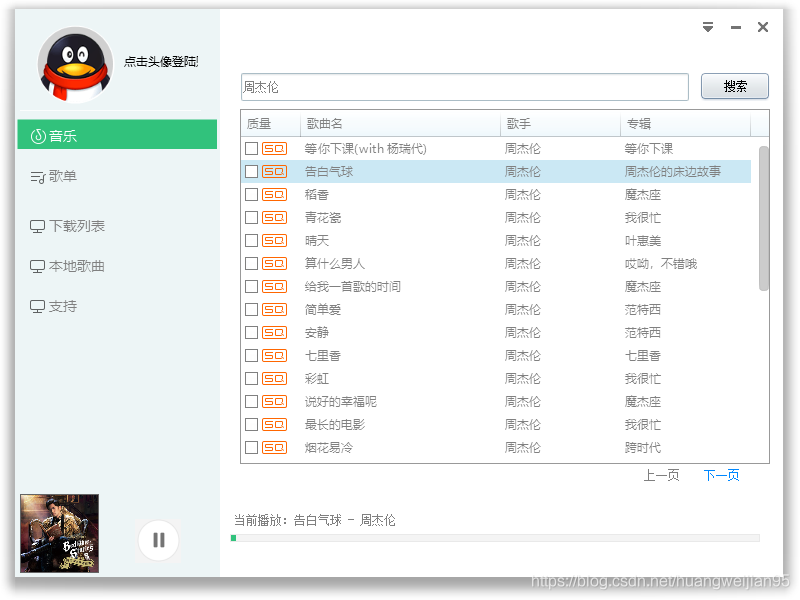Click the penguin avatar to log in
Image resolution: width=800 pixels, height=600 pixels.
pyautogui.click(x=75, y=65)
